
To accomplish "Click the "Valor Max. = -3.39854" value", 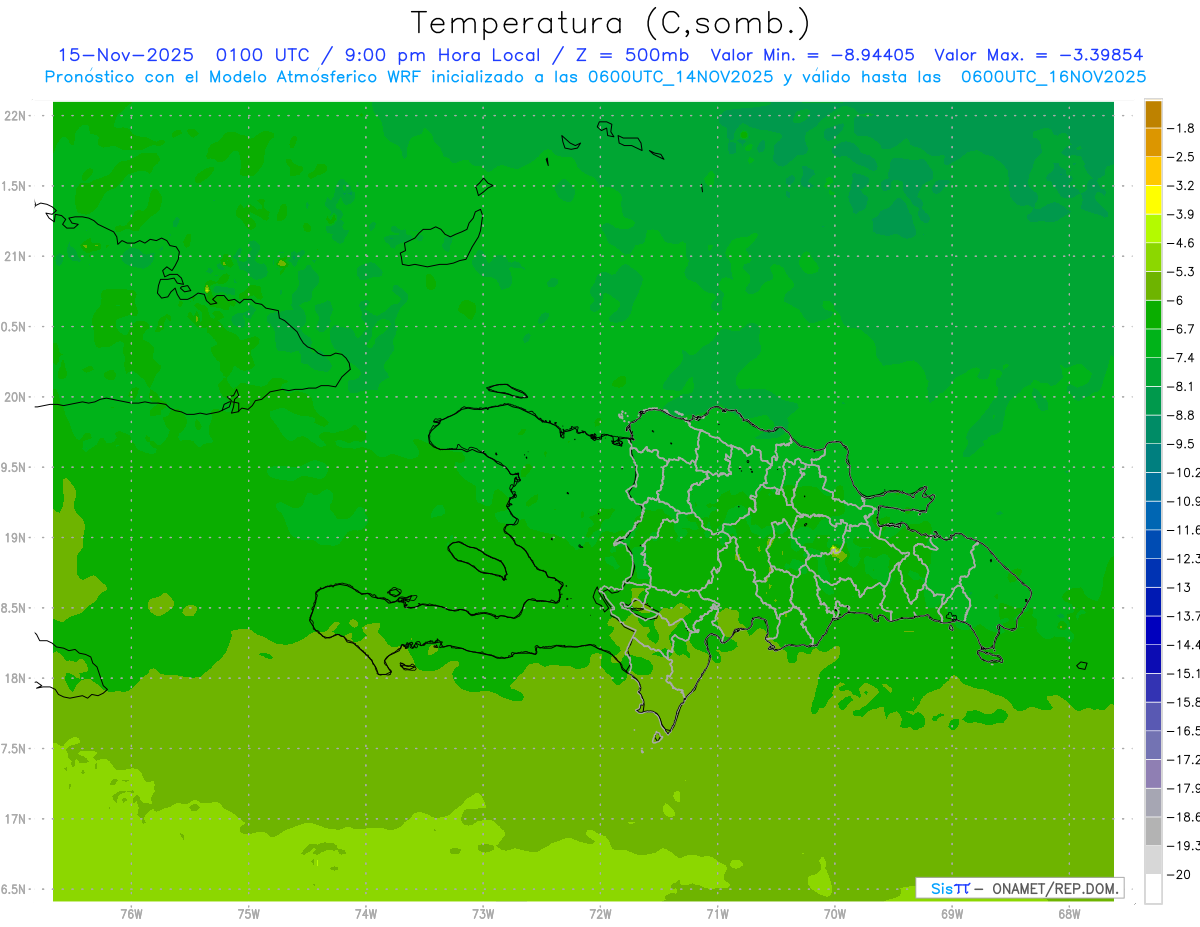I will click(x=1039, y=55).
